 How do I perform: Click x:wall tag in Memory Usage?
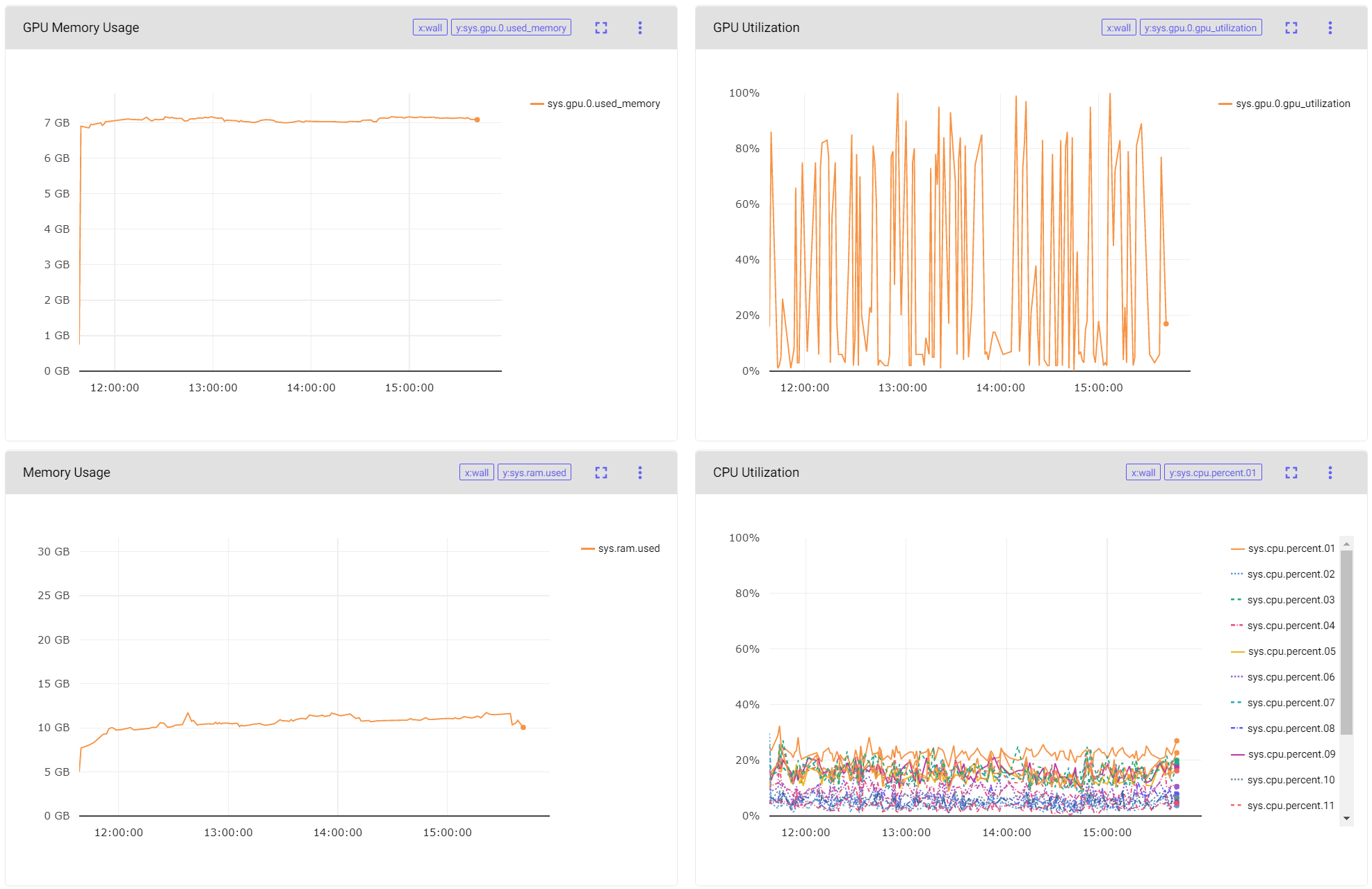point(477,473)
